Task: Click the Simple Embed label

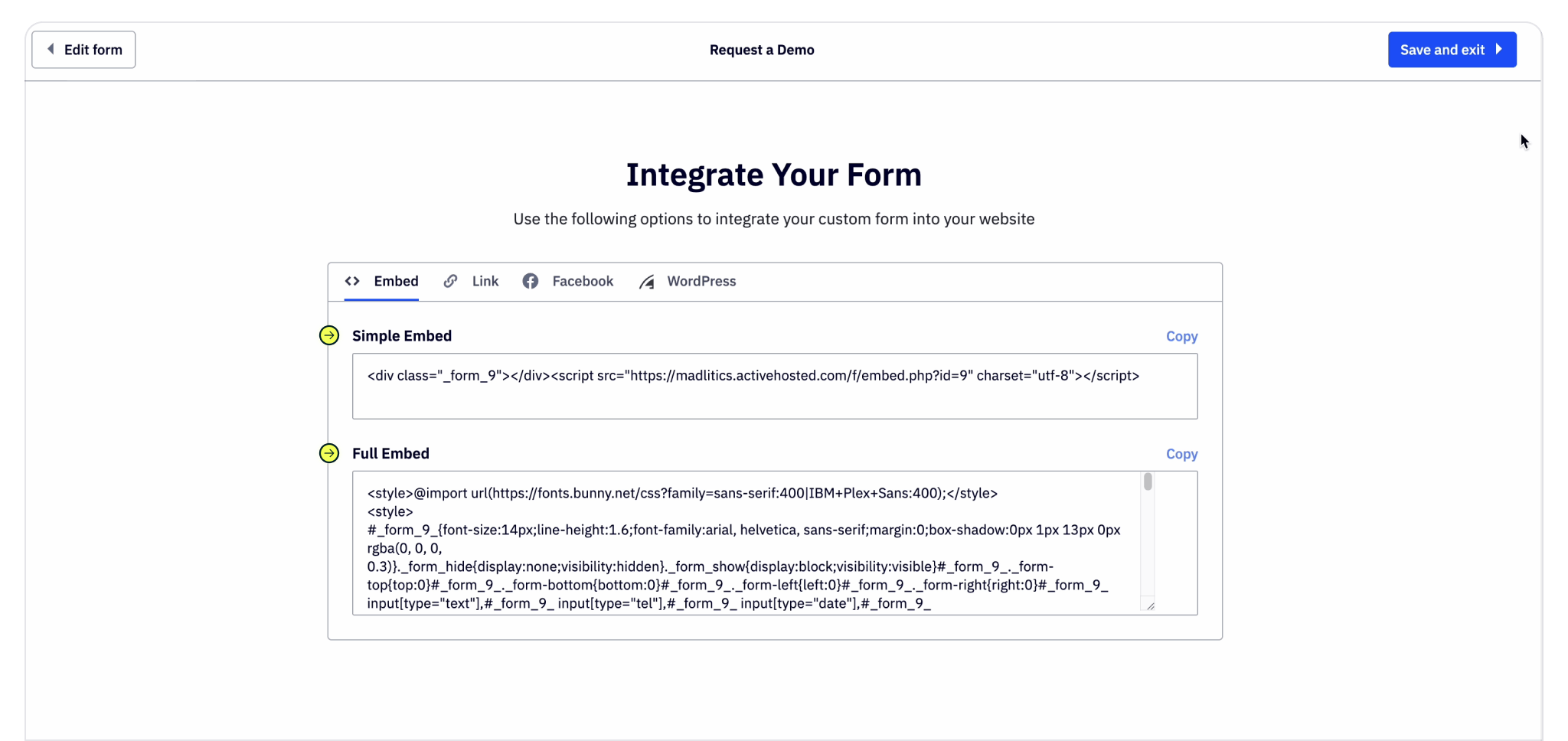Action: (402, 335)
